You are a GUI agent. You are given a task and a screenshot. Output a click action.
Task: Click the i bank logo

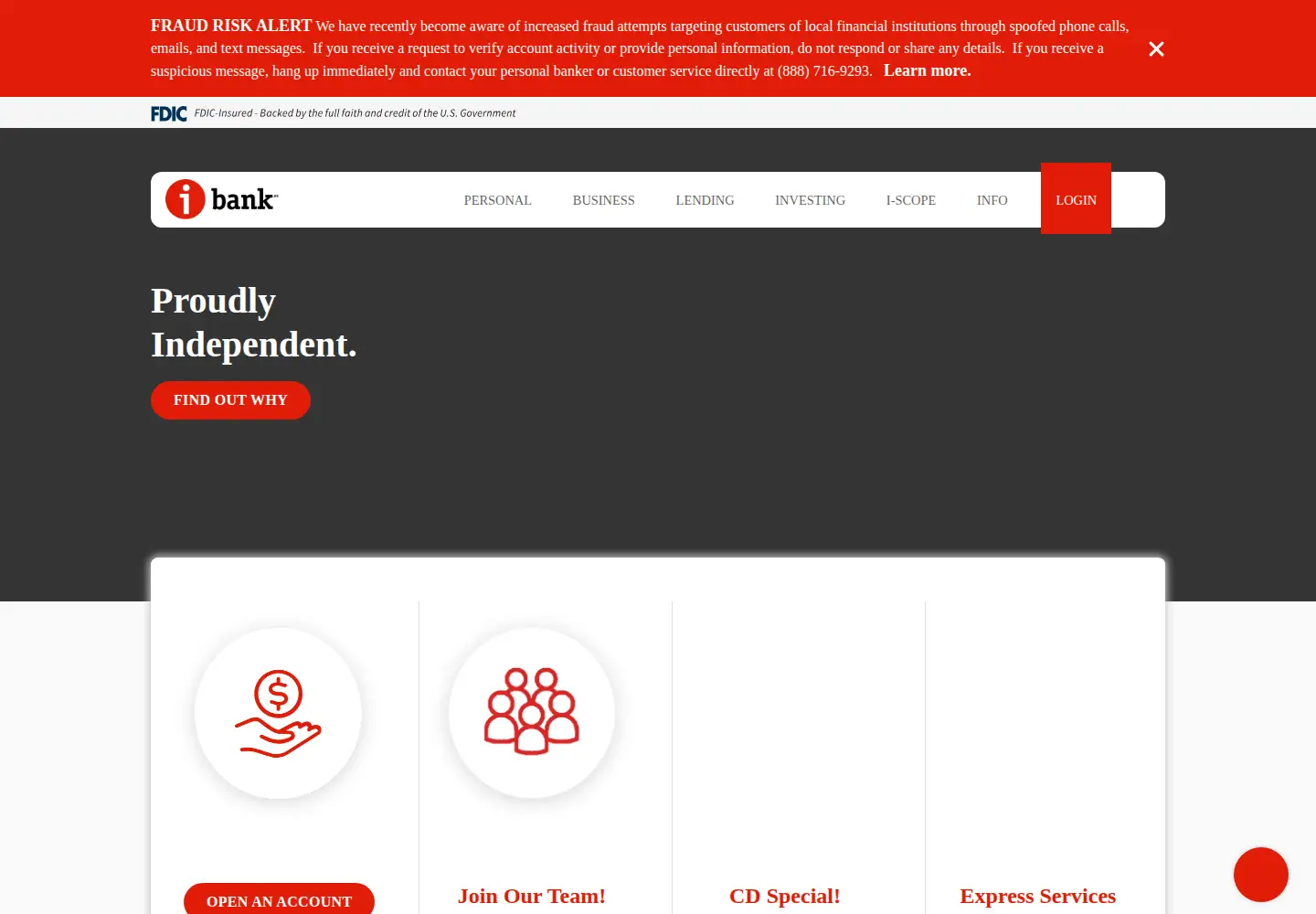221,199
